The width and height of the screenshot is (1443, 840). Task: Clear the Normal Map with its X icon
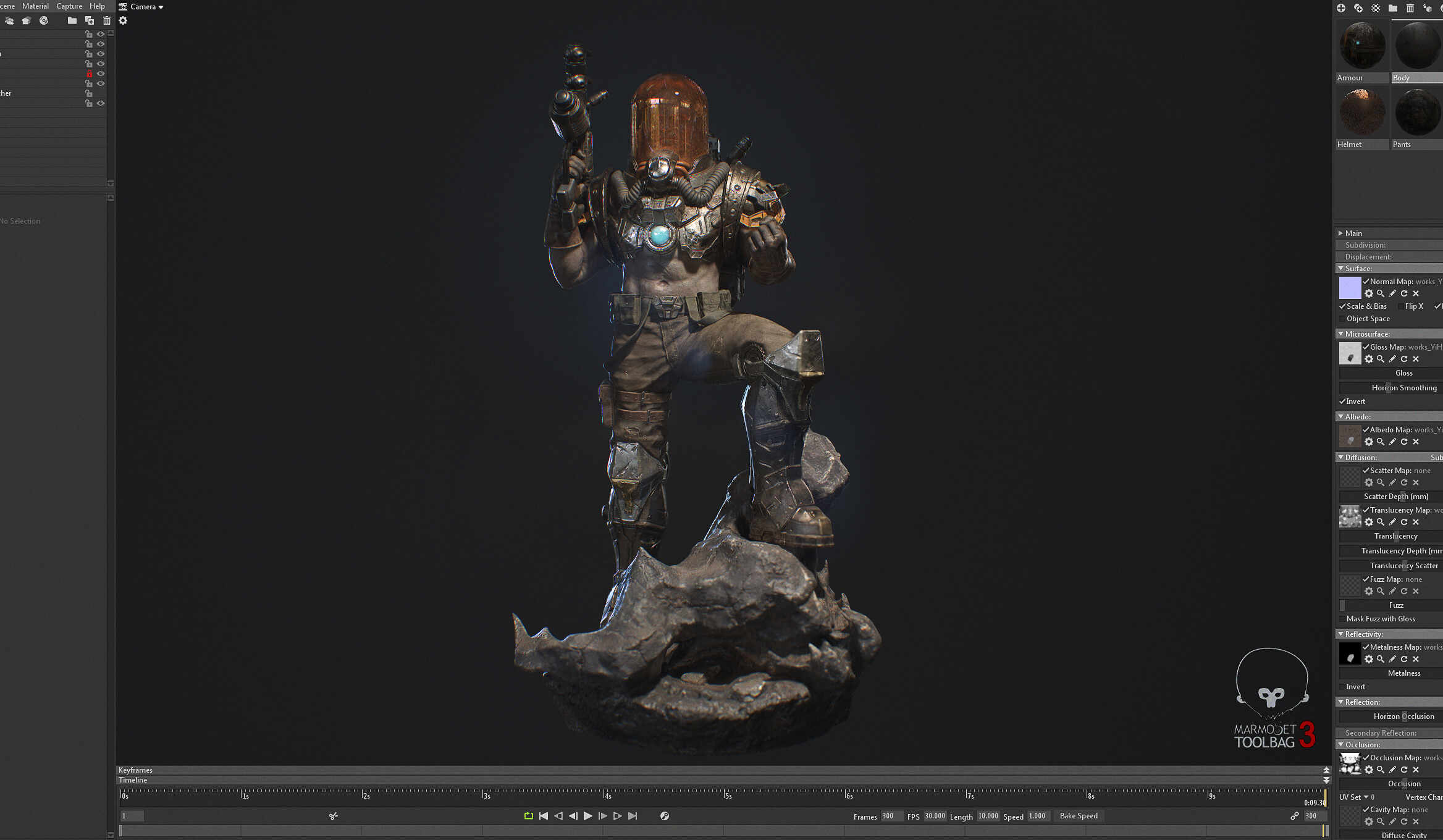point(1416,293)
